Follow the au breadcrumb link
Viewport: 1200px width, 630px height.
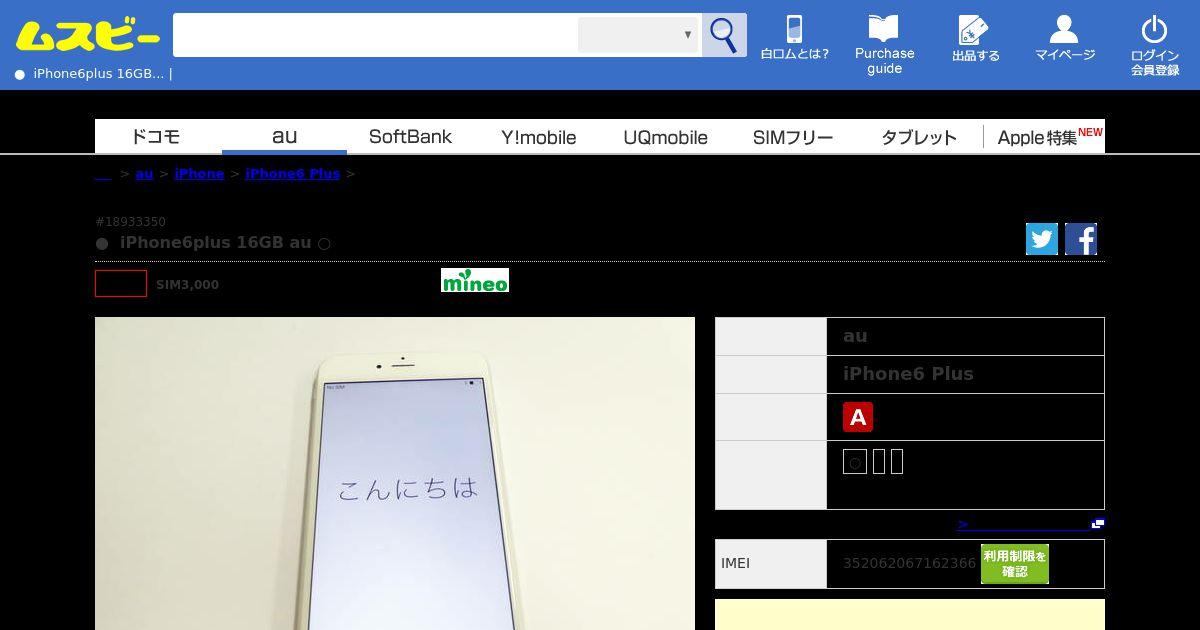point(144,174)
